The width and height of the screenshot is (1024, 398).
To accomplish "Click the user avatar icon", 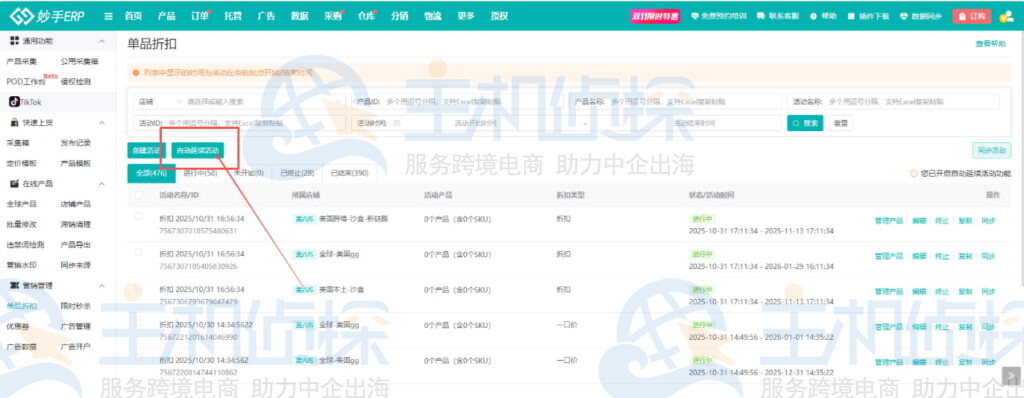I will (1006, 16).
